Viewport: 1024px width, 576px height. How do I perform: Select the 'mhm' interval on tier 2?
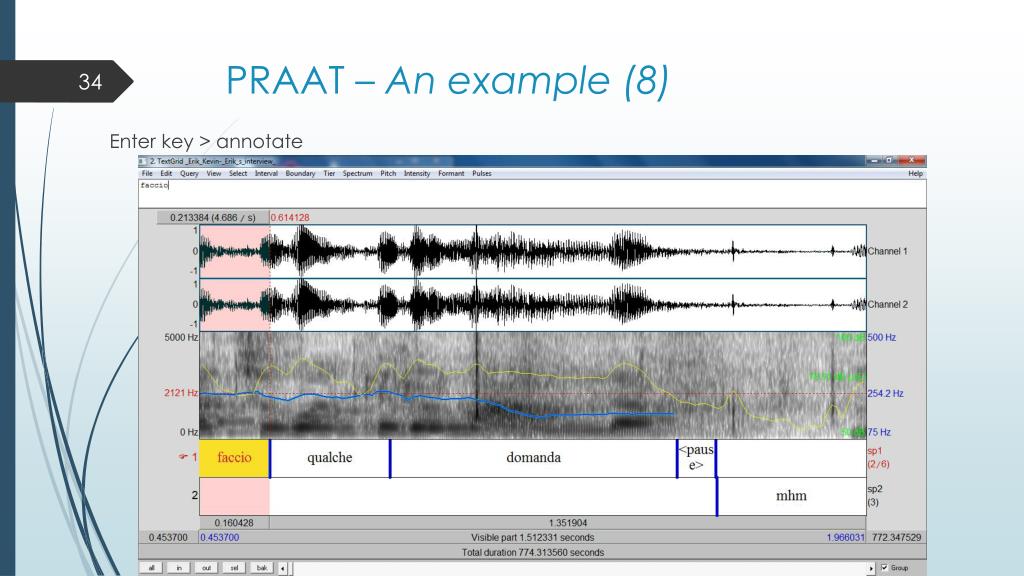pos(792,496)
